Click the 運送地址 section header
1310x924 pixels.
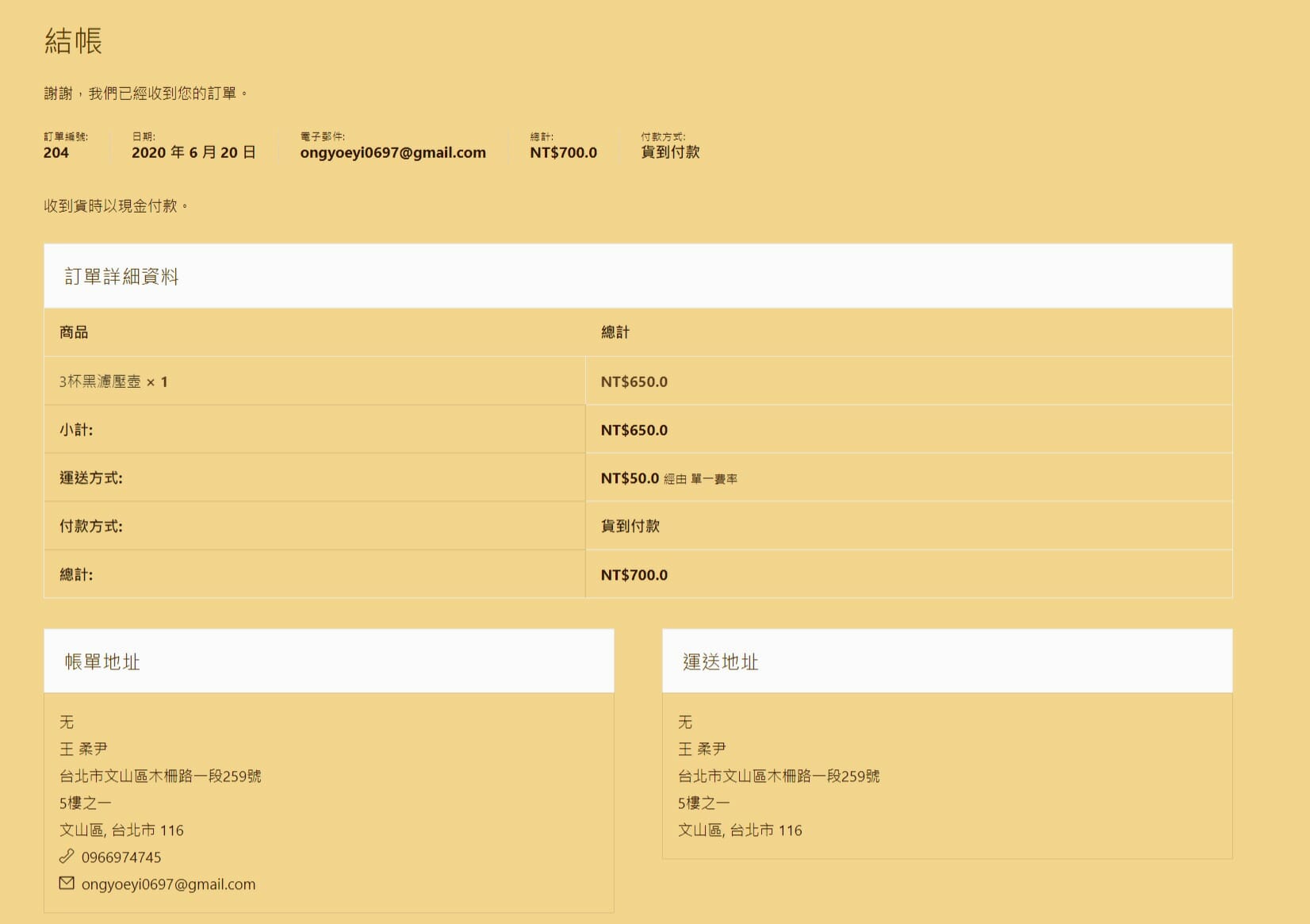721,662
